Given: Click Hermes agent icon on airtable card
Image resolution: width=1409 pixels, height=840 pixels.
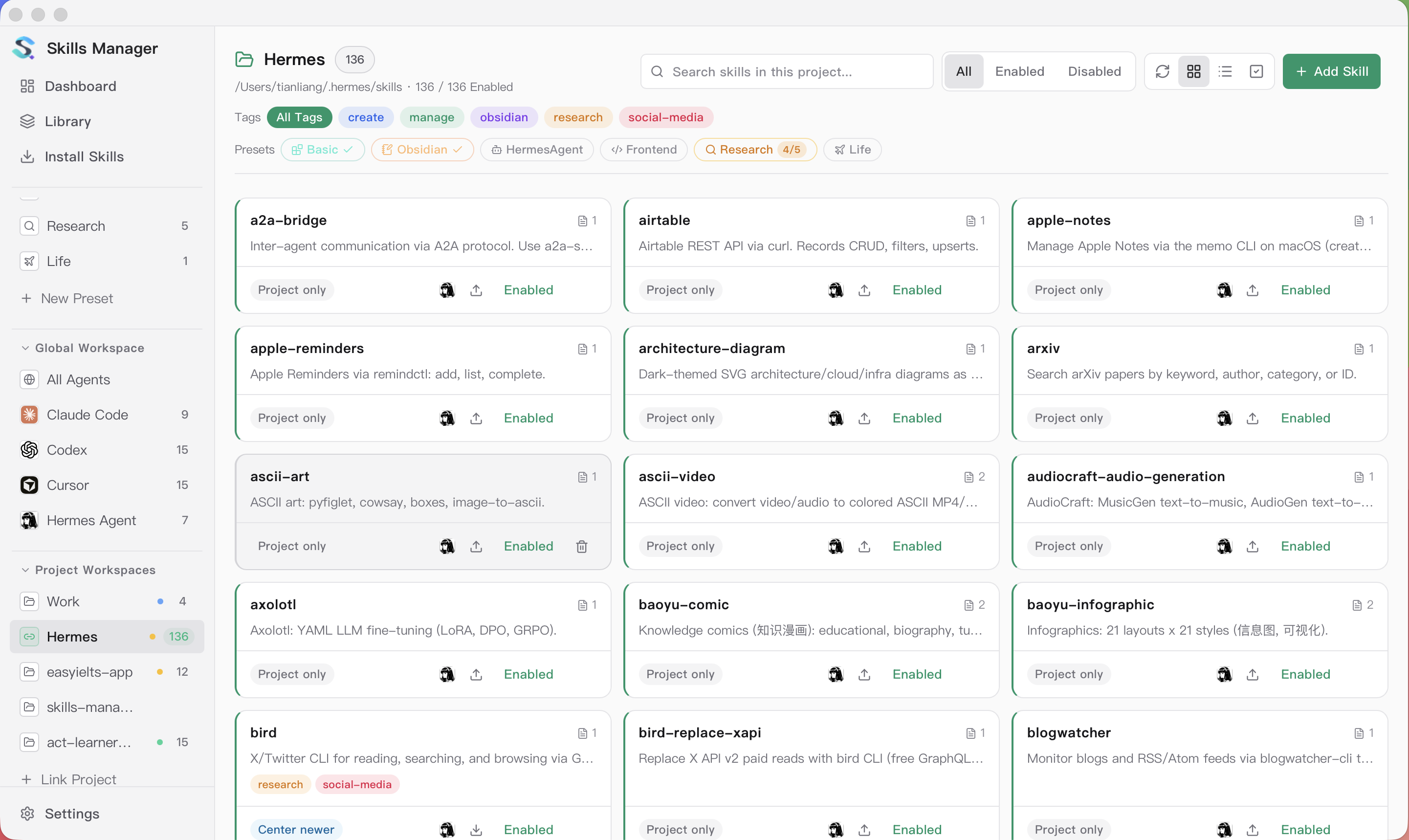Looking at the screenshot, I should (836, 290).
